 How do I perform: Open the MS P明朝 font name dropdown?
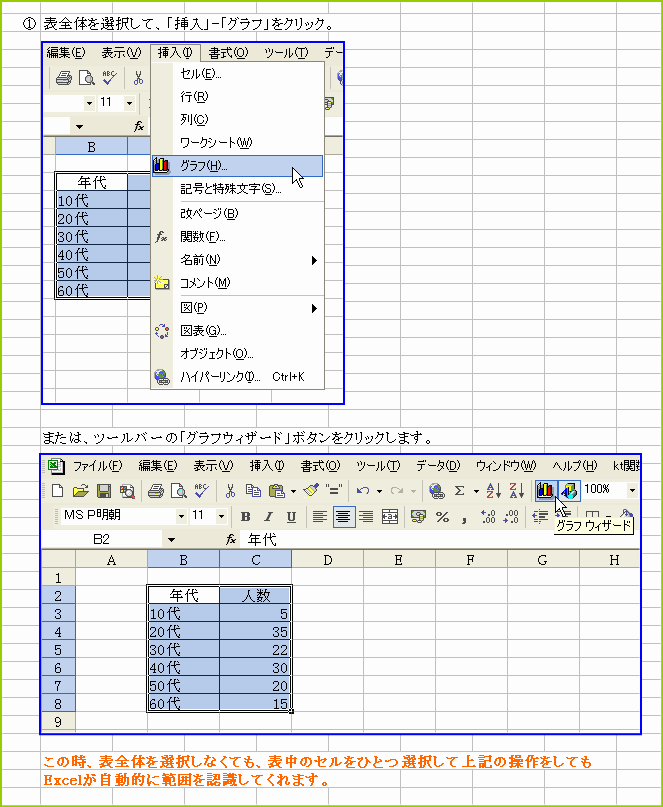click(x=181, y=516)
